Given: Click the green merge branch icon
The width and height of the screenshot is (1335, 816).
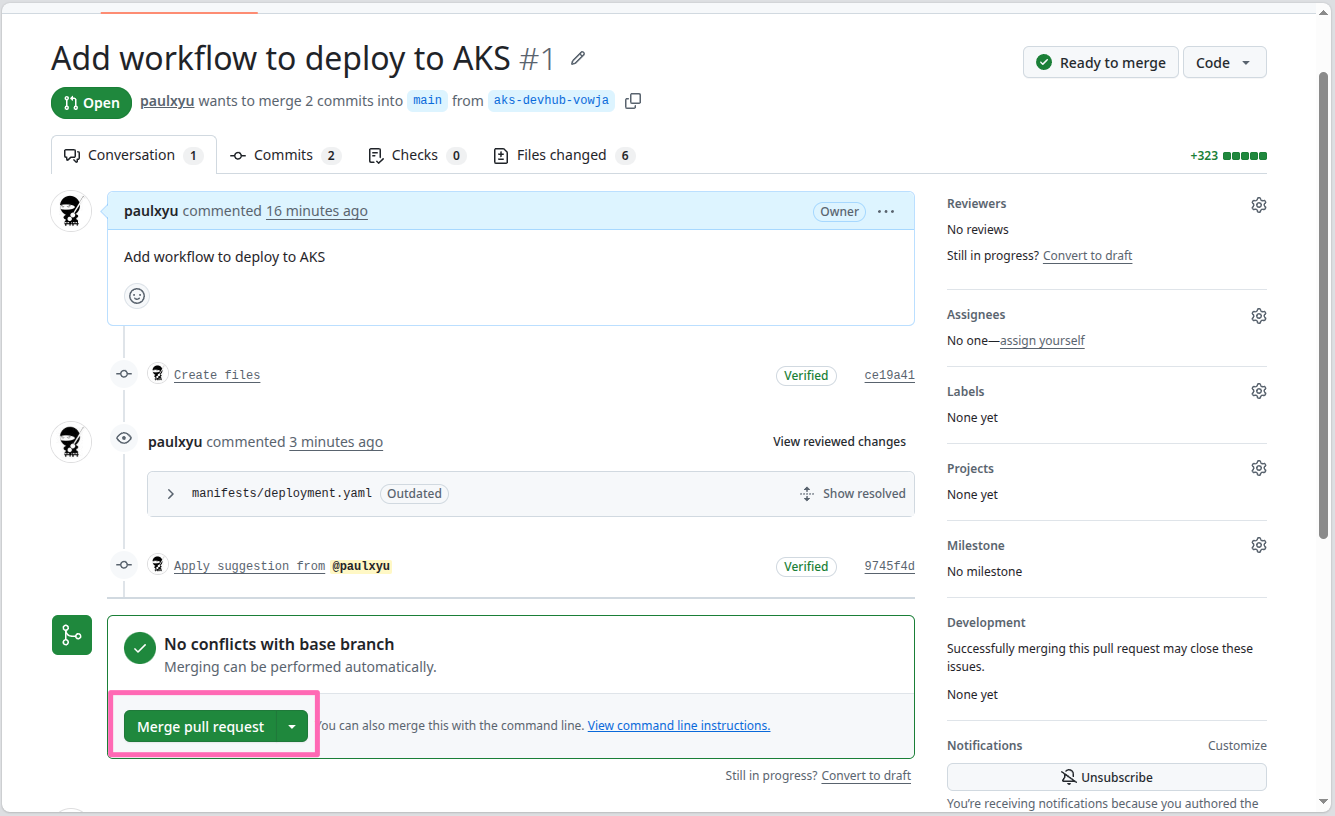Looking at the screenshot, I should pos(72,635).
